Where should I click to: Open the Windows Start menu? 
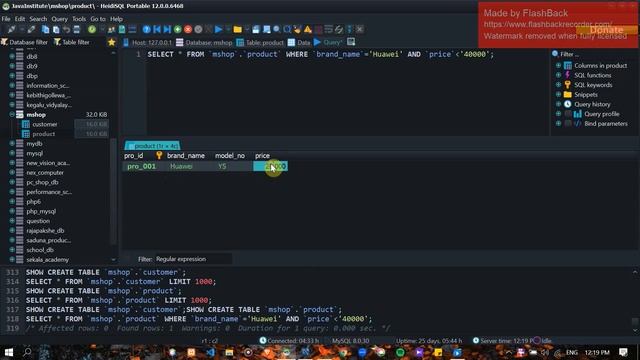click(x=8, y=352)
